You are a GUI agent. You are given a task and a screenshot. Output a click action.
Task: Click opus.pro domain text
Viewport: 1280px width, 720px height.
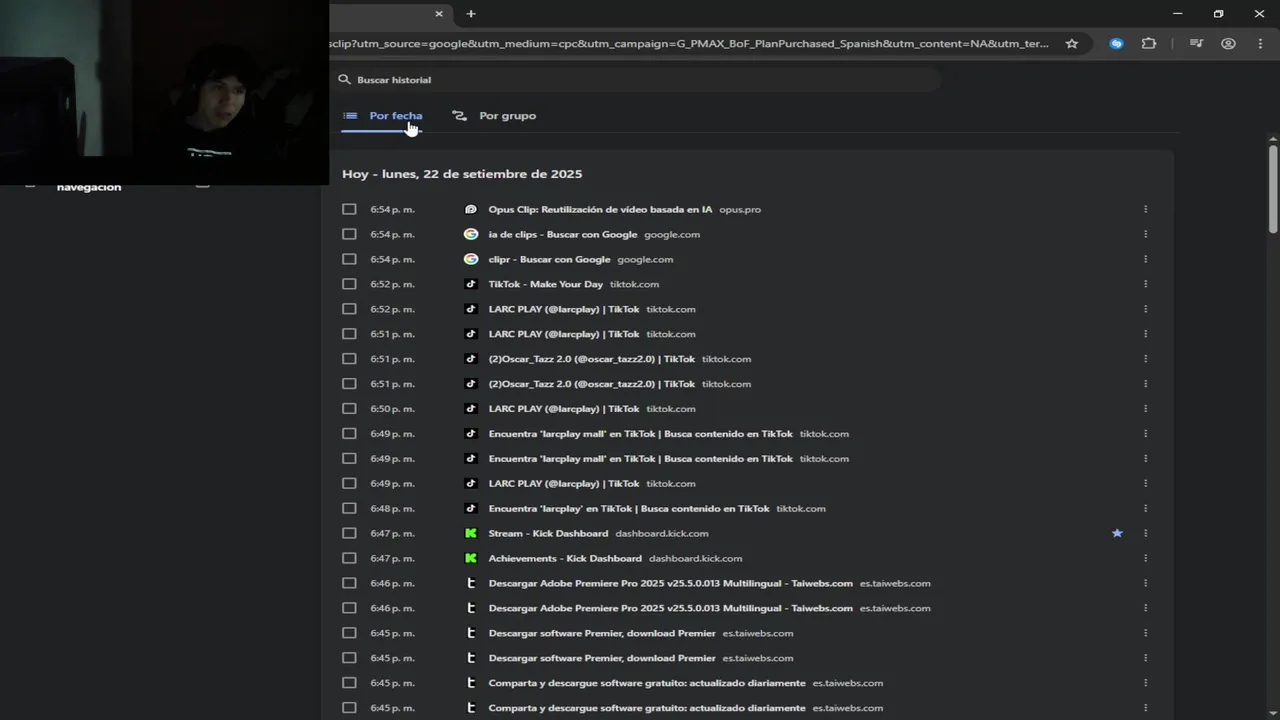pos(740,209)
